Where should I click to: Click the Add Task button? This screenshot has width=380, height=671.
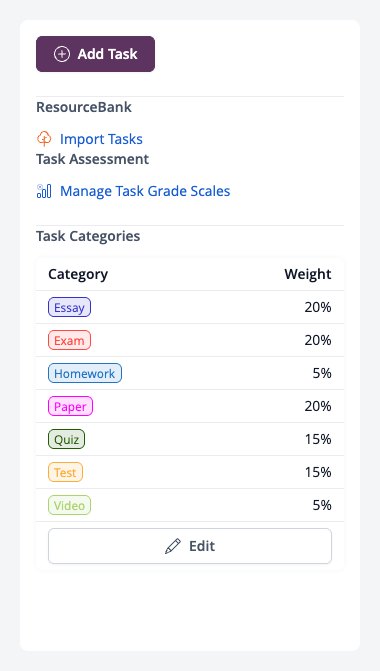(95, 54)
